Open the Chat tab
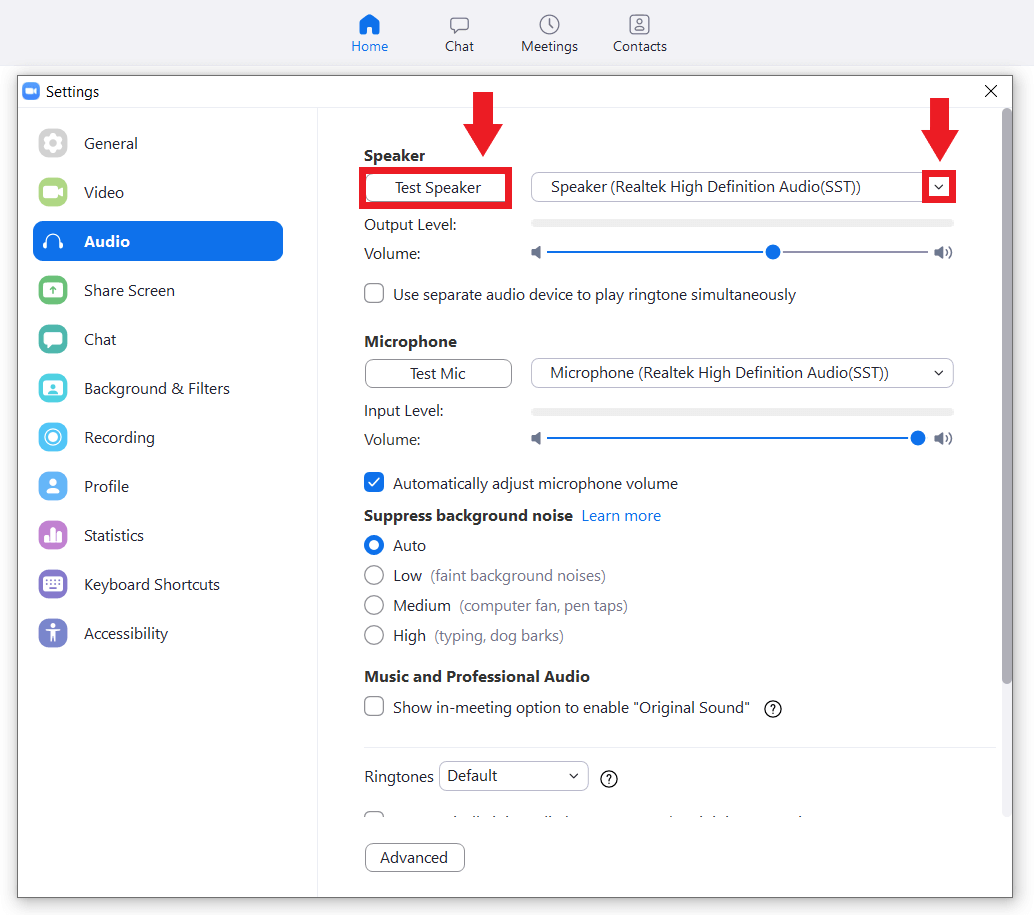Screen dimensions: 1034x915 click(x=459, y=33)
